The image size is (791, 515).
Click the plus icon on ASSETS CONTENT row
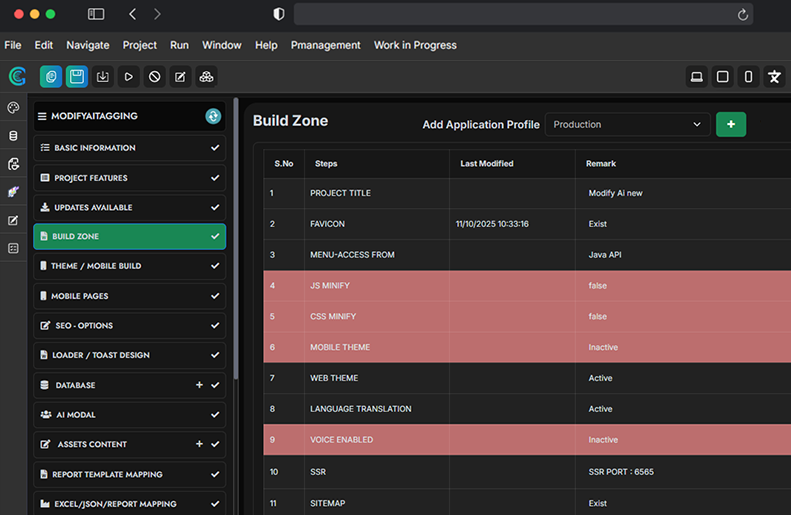[x=199, y=444]
